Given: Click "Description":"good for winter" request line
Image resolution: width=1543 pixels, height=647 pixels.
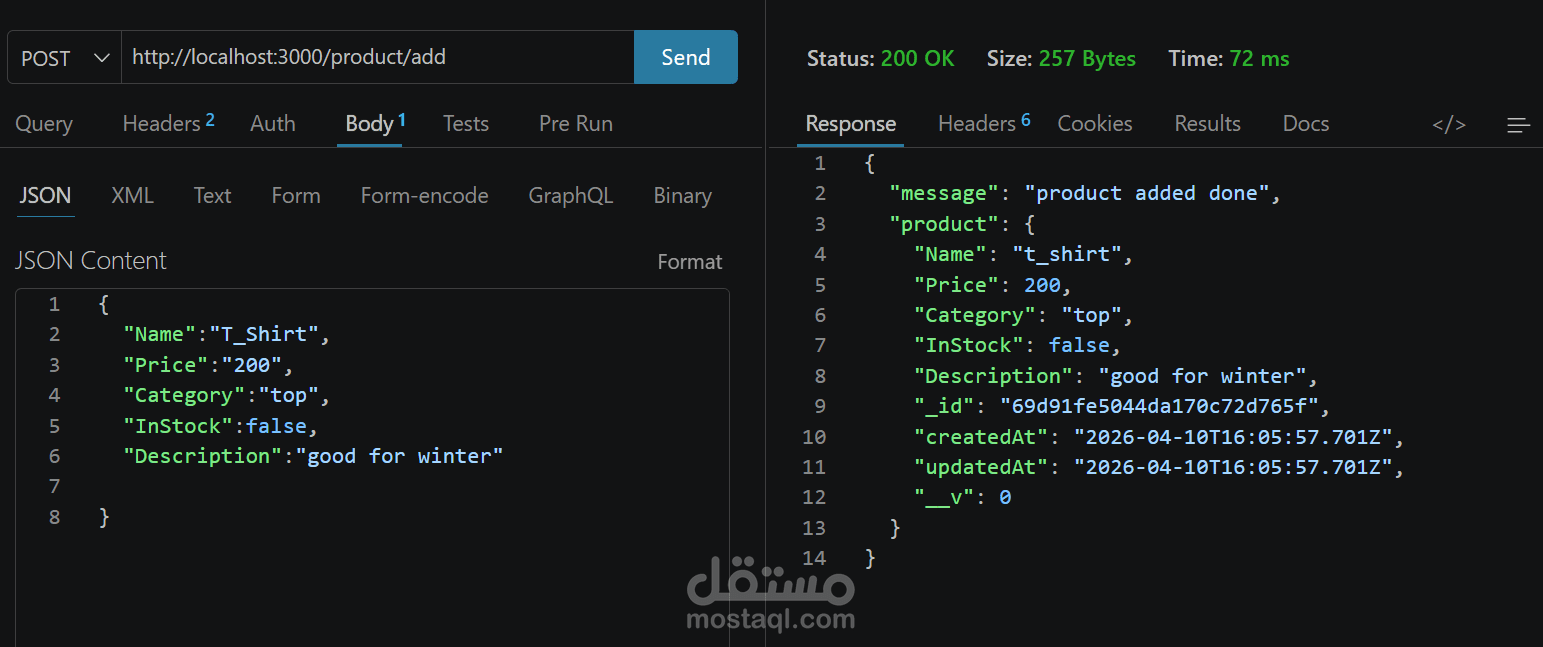Looking at the screenshot, I should [313, 456].
